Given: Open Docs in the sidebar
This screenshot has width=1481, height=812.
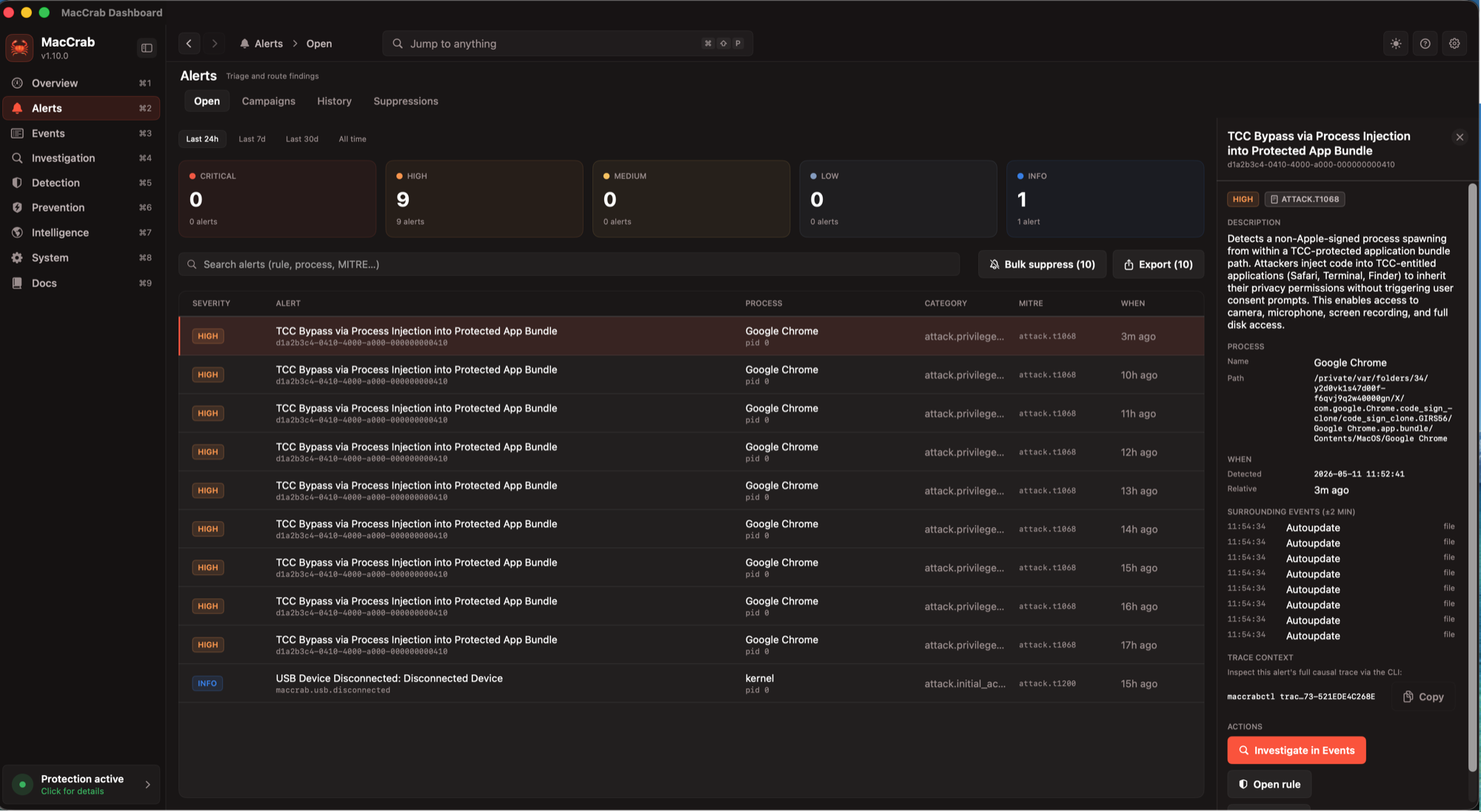Looking at the screenshot, I should tap(81, 283).
